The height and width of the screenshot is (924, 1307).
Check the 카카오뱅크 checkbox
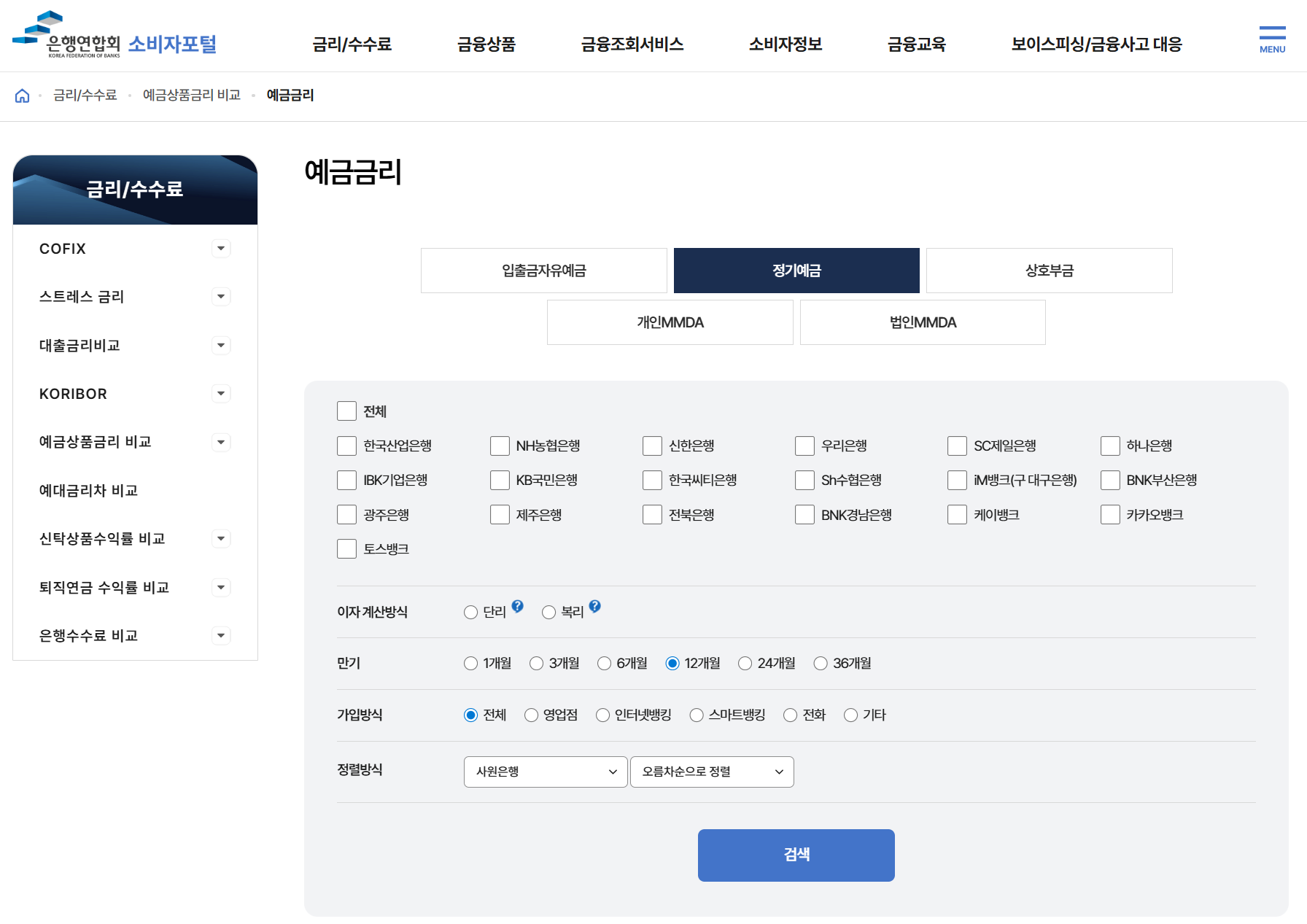point(1110,515)
